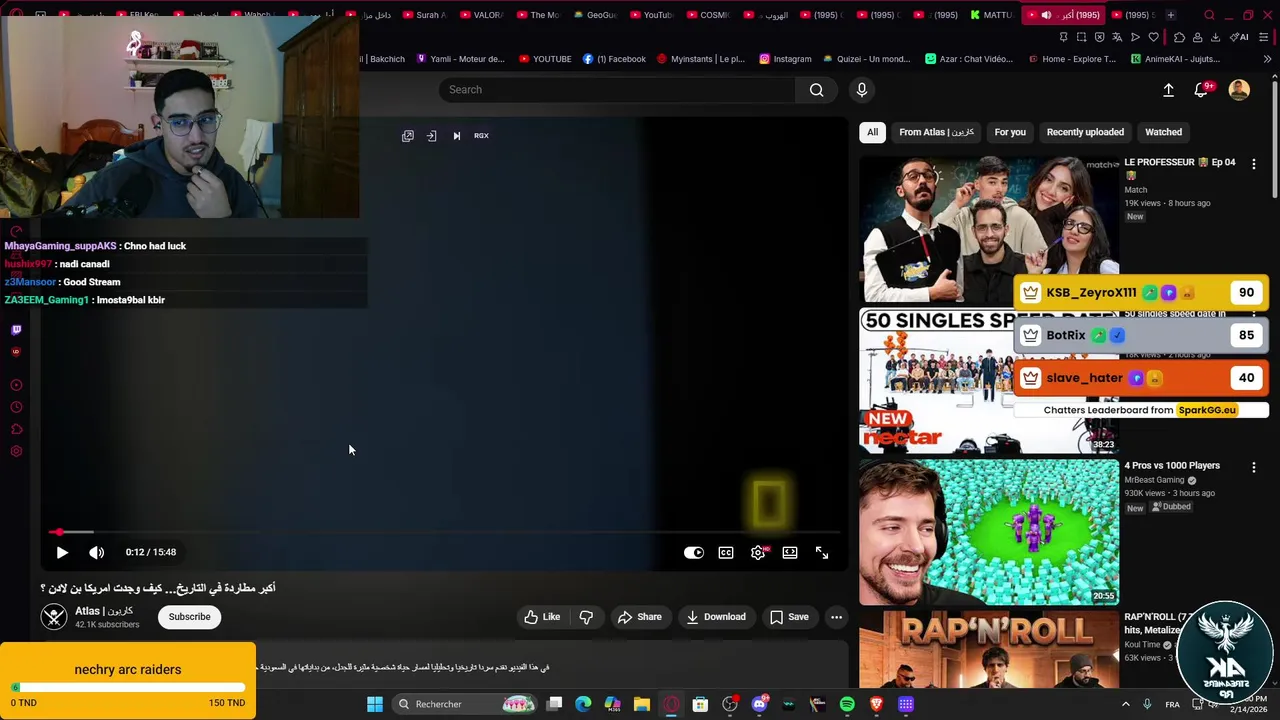Open the player settings gear
Viewport: 1280px width, 720px height.
759,552
